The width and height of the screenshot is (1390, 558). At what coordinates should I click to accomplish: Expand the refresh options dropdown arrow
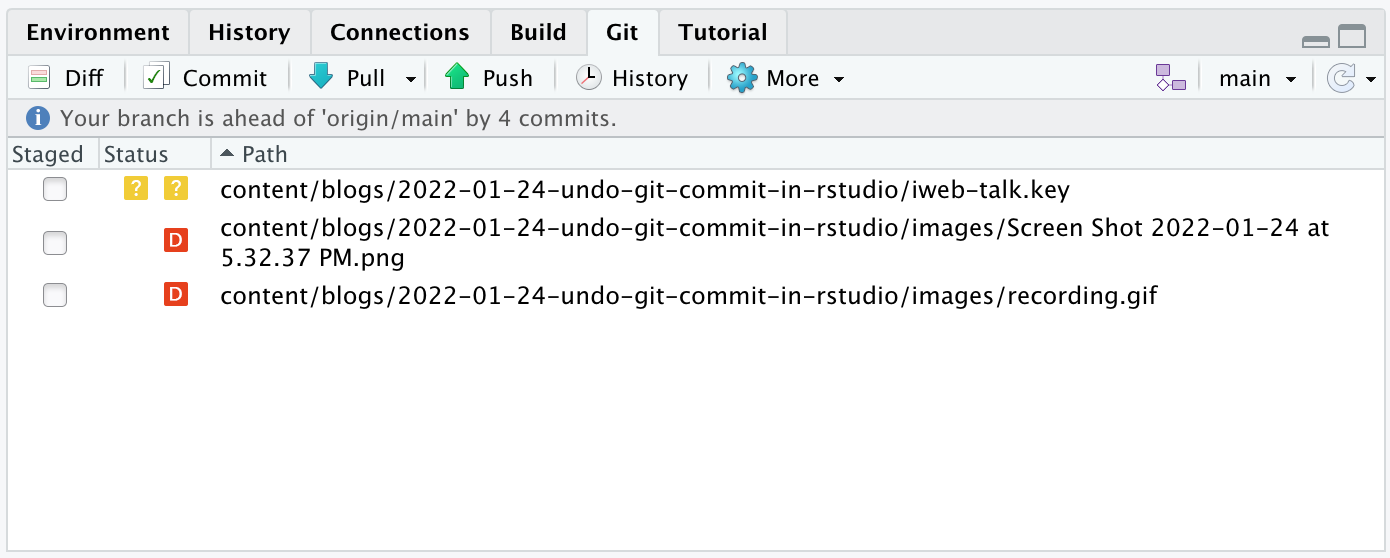pyautogui.click(x=1370, y=79)
